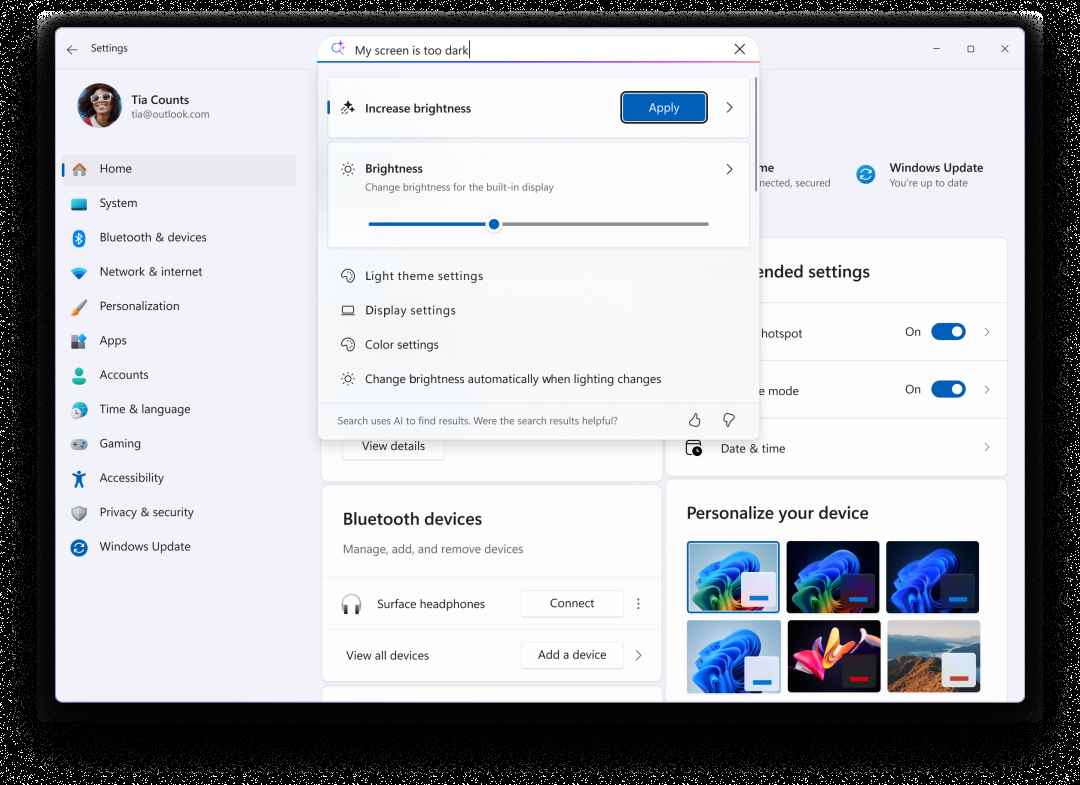This screenshot has height=785, width=1080.
Task: Click the Windows Update sync icon in header
Action: point(865,175)
